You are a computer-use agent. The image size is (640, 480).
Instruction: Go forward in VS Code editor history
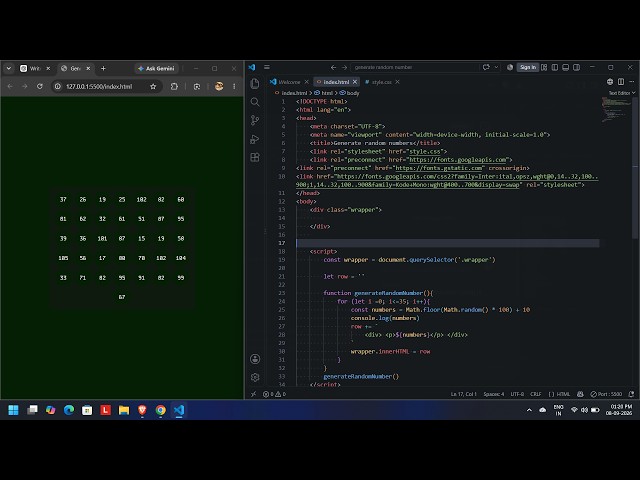344,67
